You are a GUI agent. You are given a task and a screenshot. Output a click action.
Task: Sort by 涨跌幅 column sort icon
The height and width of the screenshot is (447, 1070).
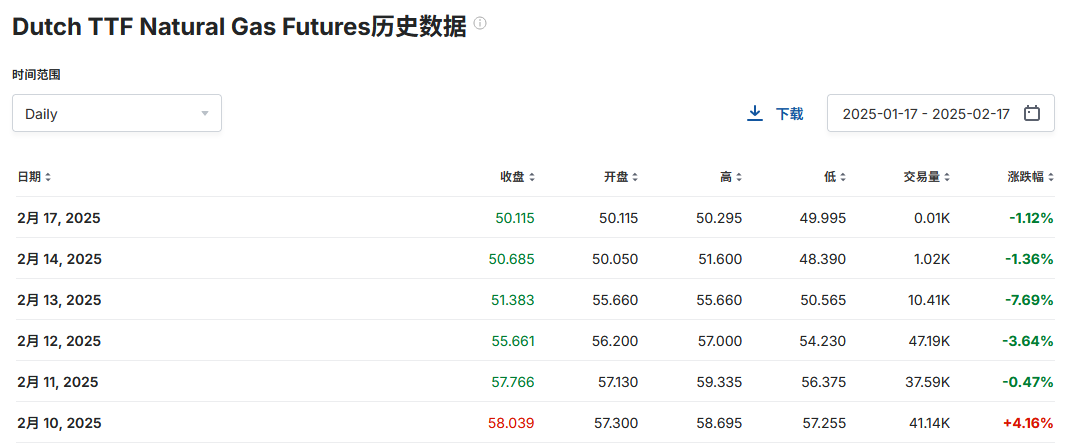pos(1050,177)
